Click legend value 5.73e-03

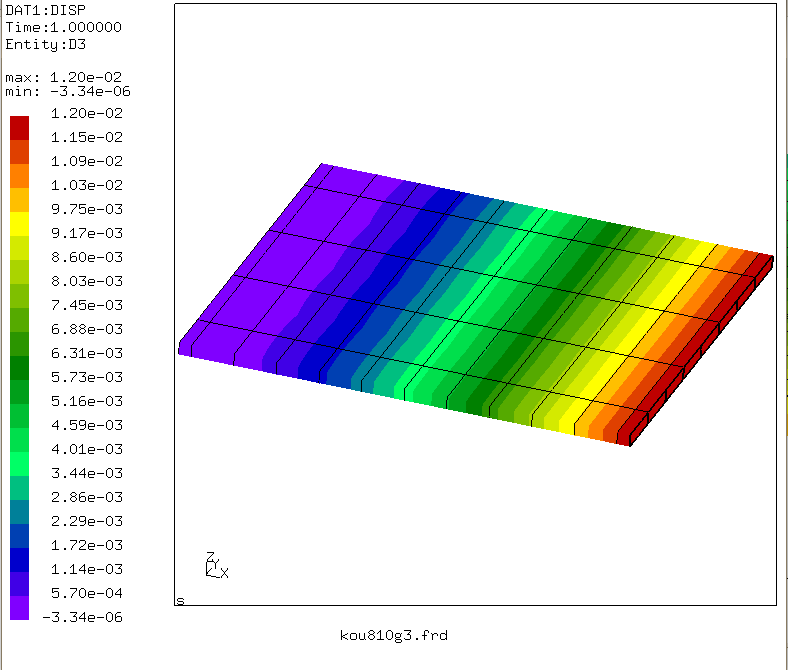(87, 377)
